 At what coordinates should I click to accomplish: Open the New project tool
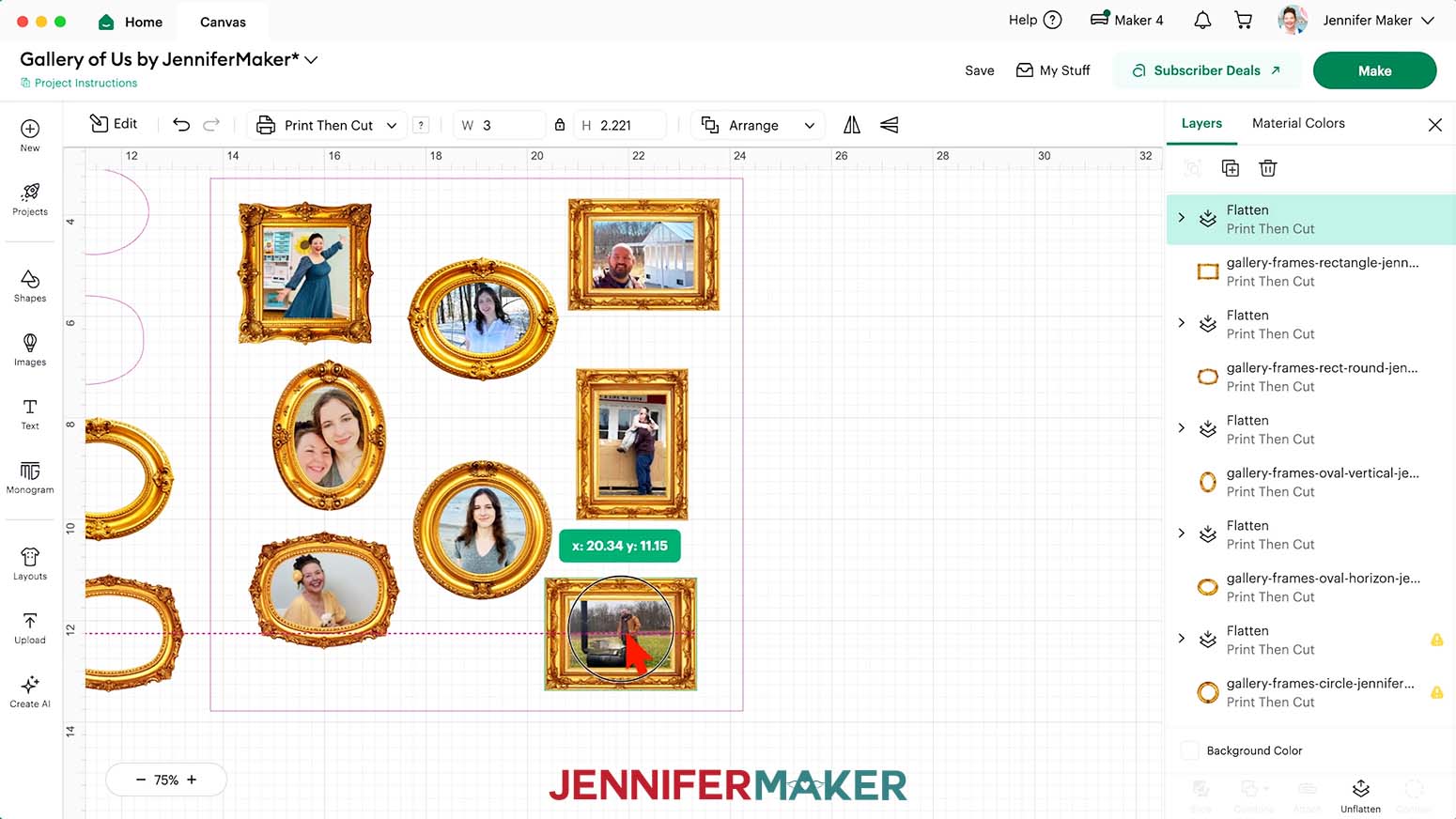(x=30, y=135)
